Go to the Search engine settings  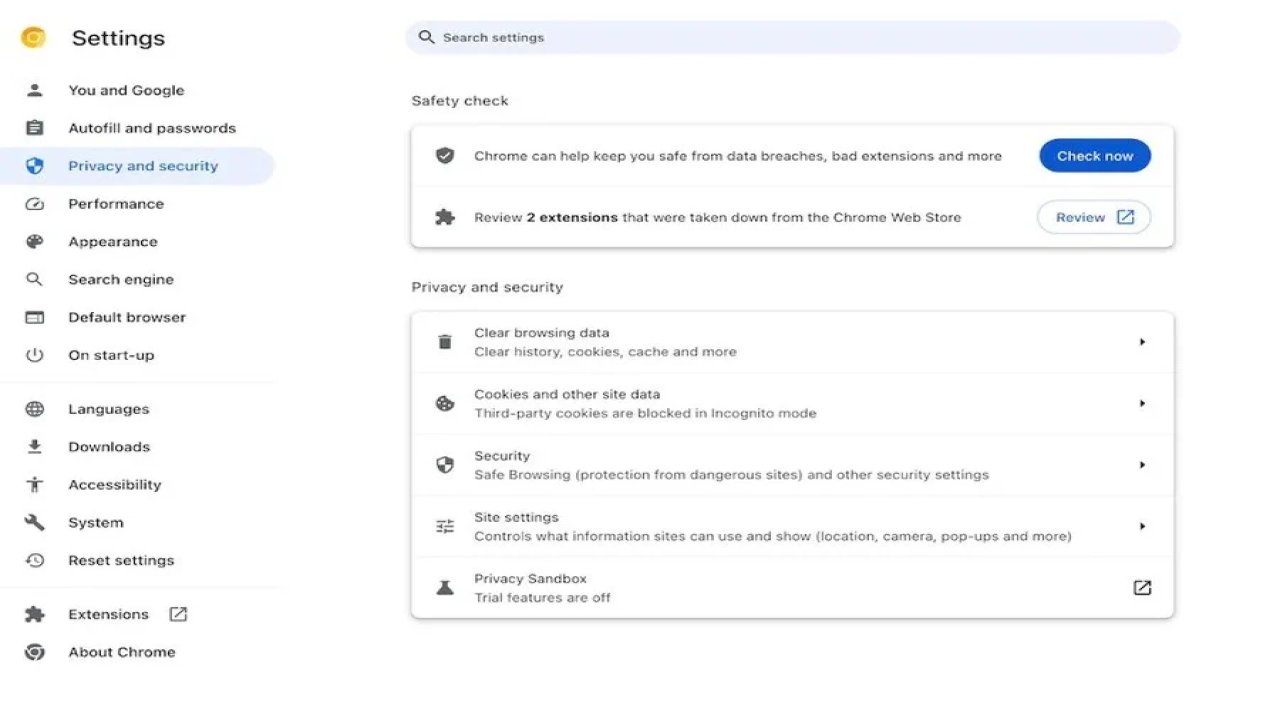(121, 280)
